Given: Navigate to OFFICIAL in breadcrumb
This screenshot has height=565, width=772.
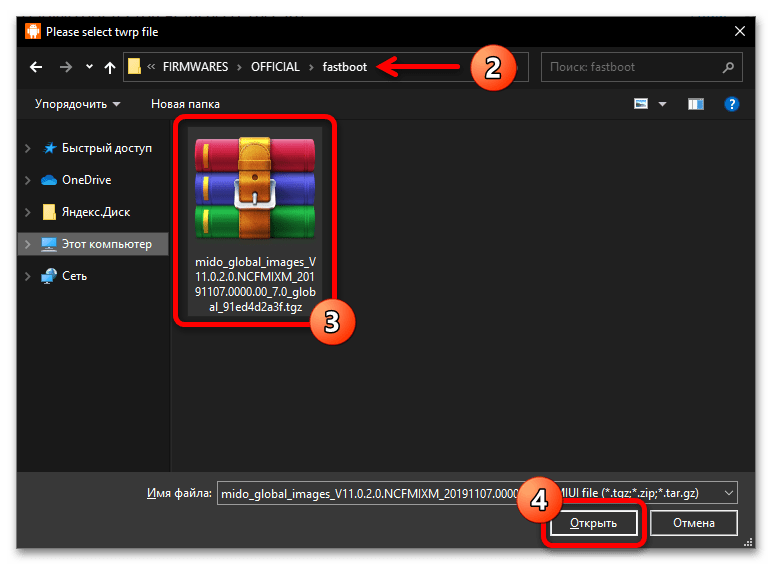Looking at the screenshot, I should 275,67.
